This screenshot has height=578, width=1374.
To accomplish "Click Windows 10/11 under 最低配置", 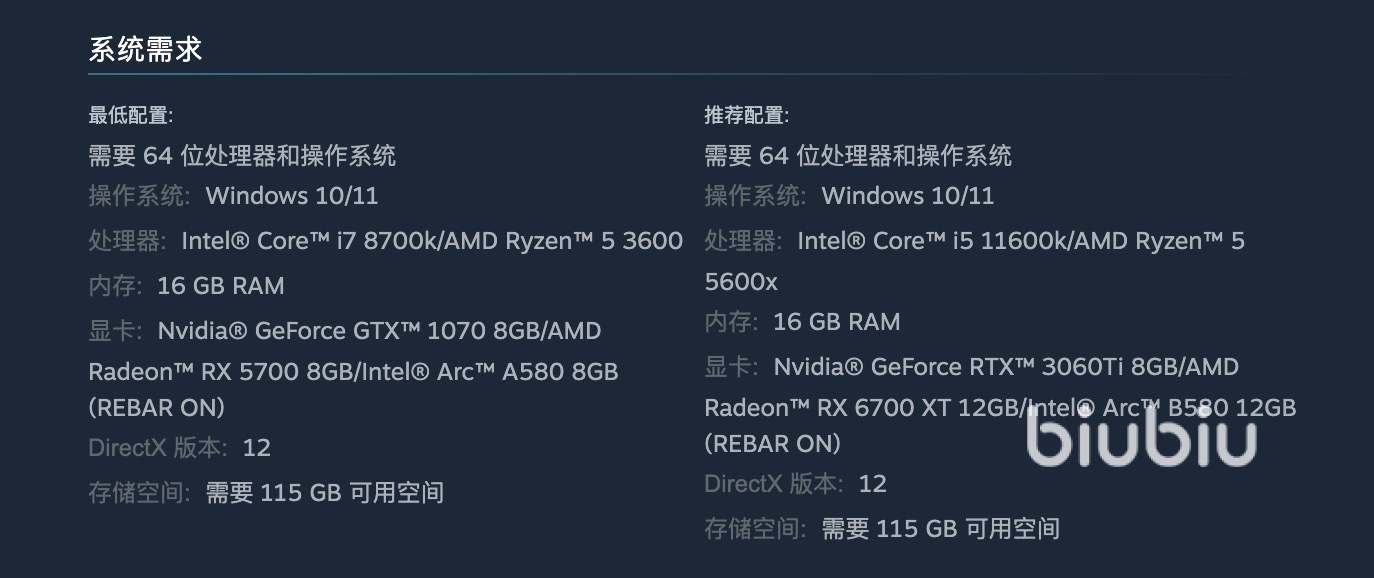I will [x=292, y=195].
